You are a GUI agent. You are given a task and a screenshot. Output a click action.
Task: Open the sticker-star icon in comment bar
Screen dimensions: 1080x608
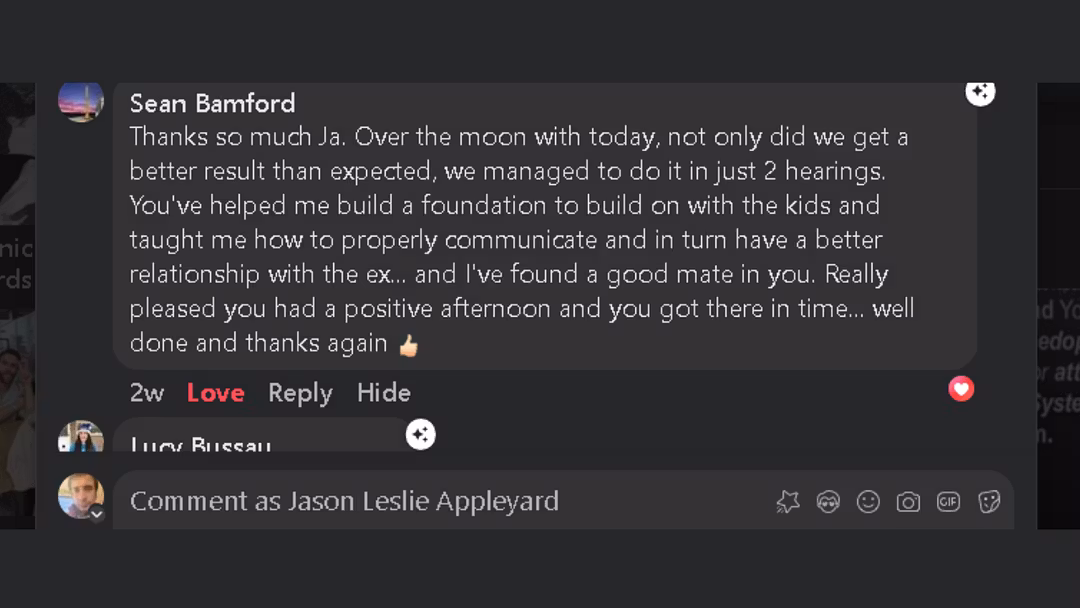pos(788,502)
